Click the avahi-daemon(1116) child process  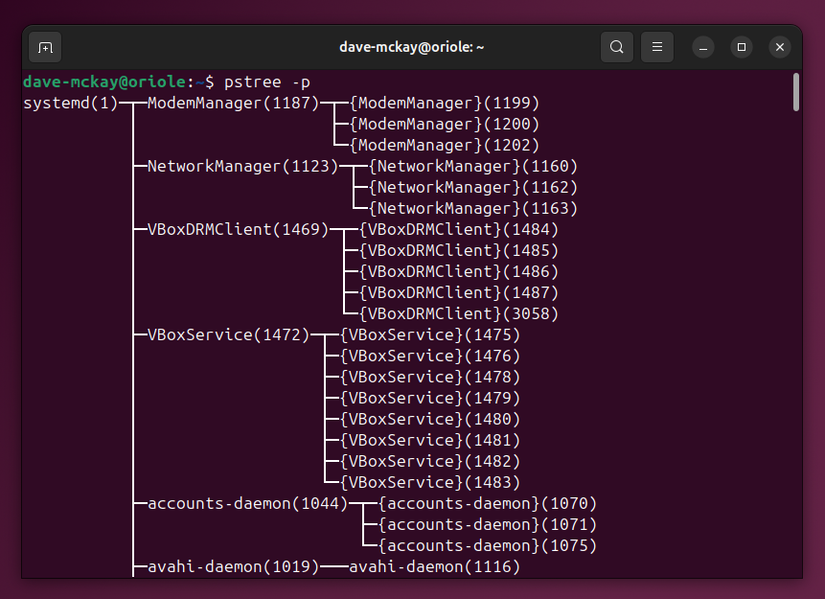pos(434,566)
